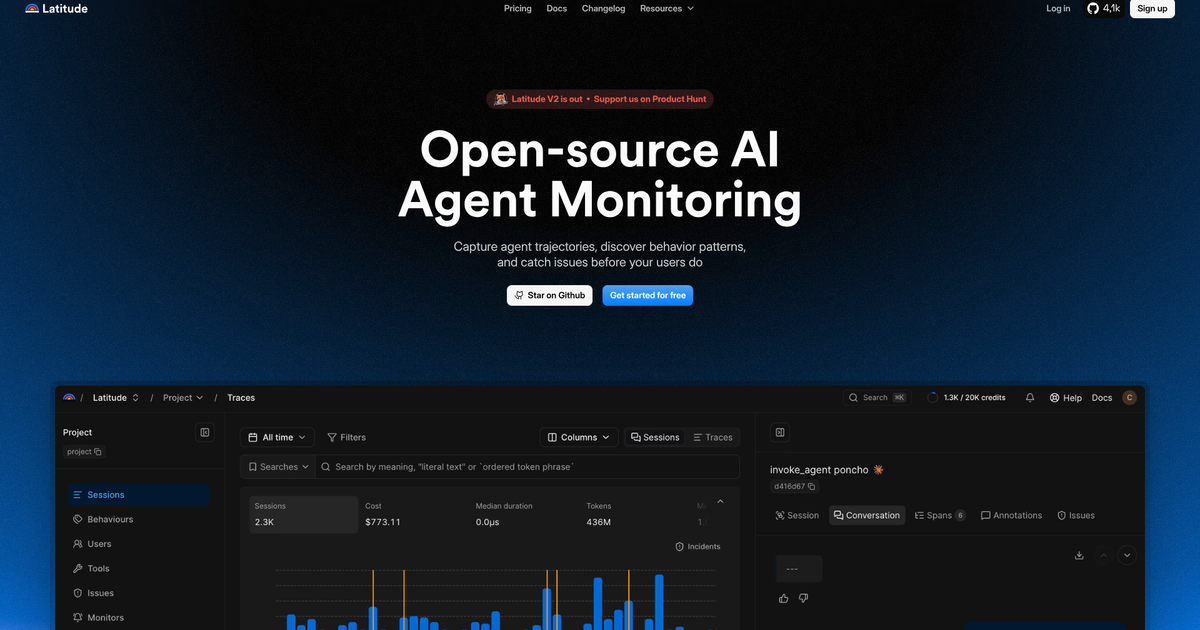Viewport: 1200px width, 630px height.
Task: Open Behaviours in the sidebar
Action: 138,519
